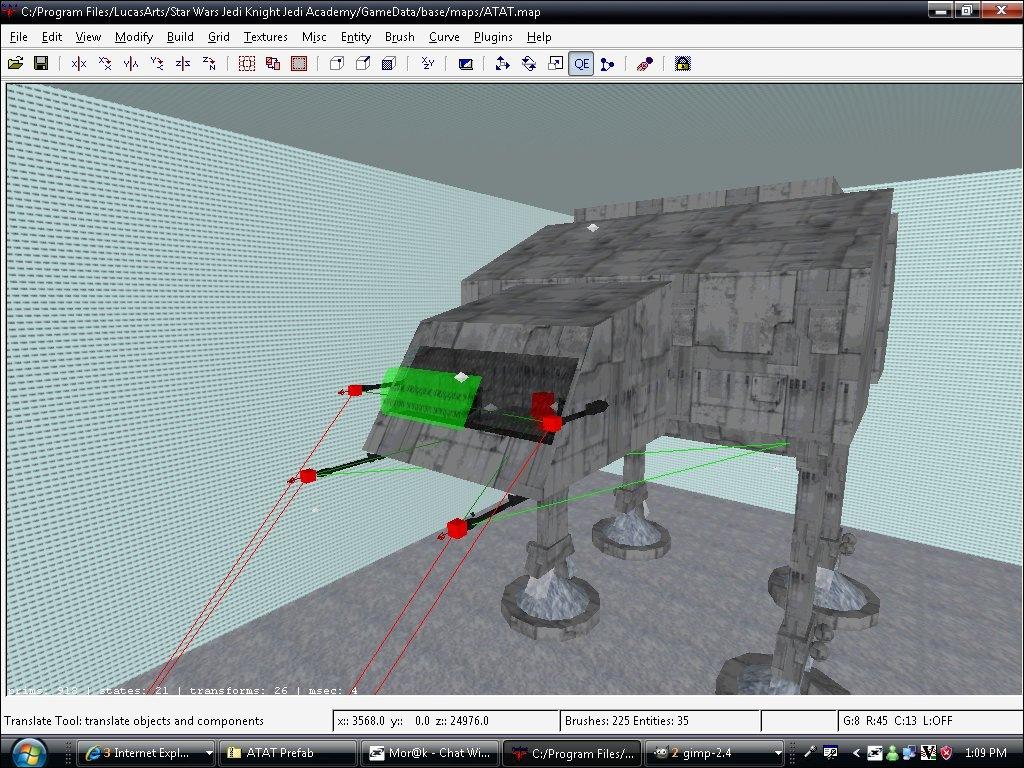Activate the Rotate tool icon
The height and width of the screenshot is (768, 1024).
529,64
